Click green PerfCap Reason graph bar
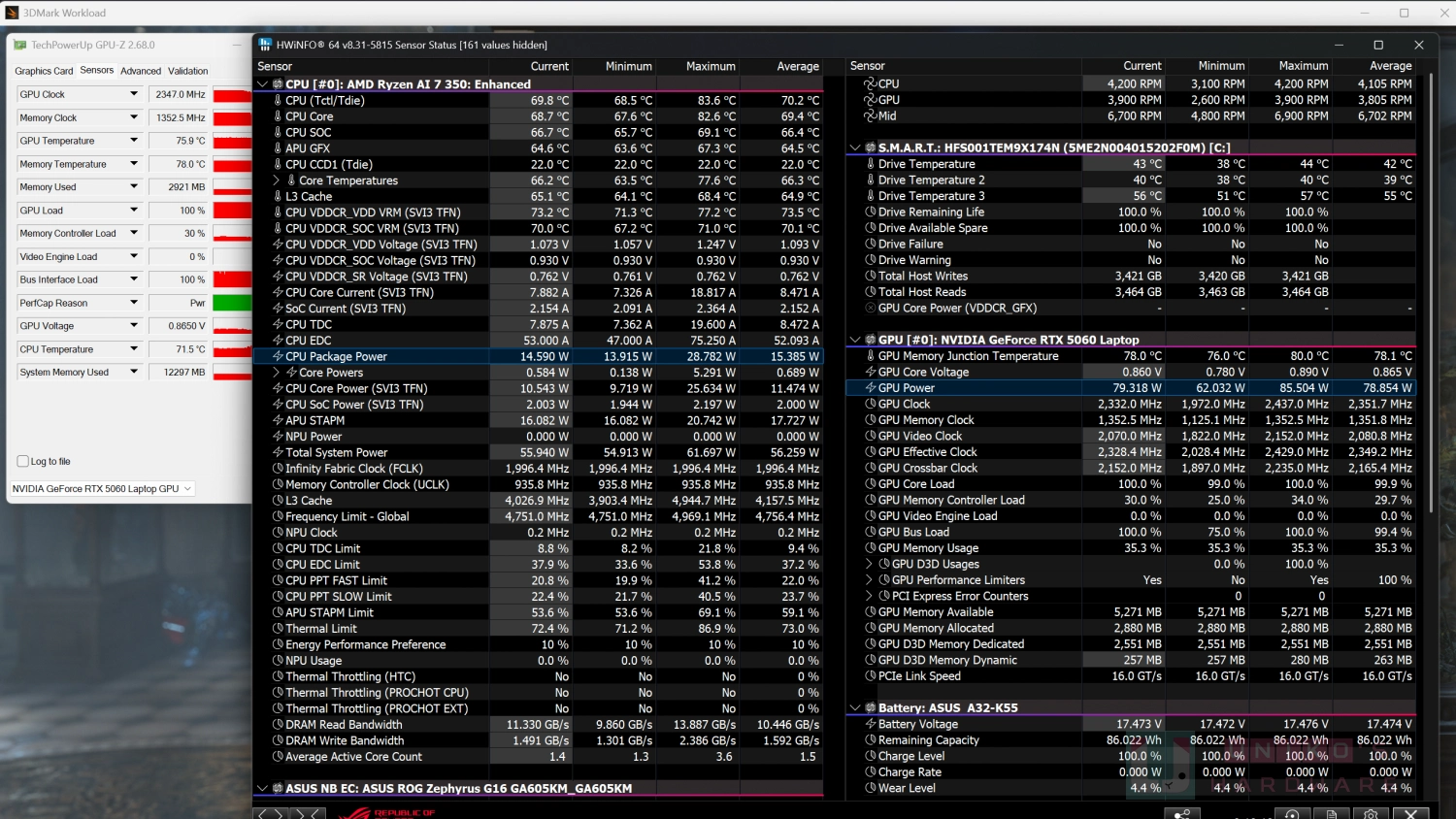 point(232,303)
